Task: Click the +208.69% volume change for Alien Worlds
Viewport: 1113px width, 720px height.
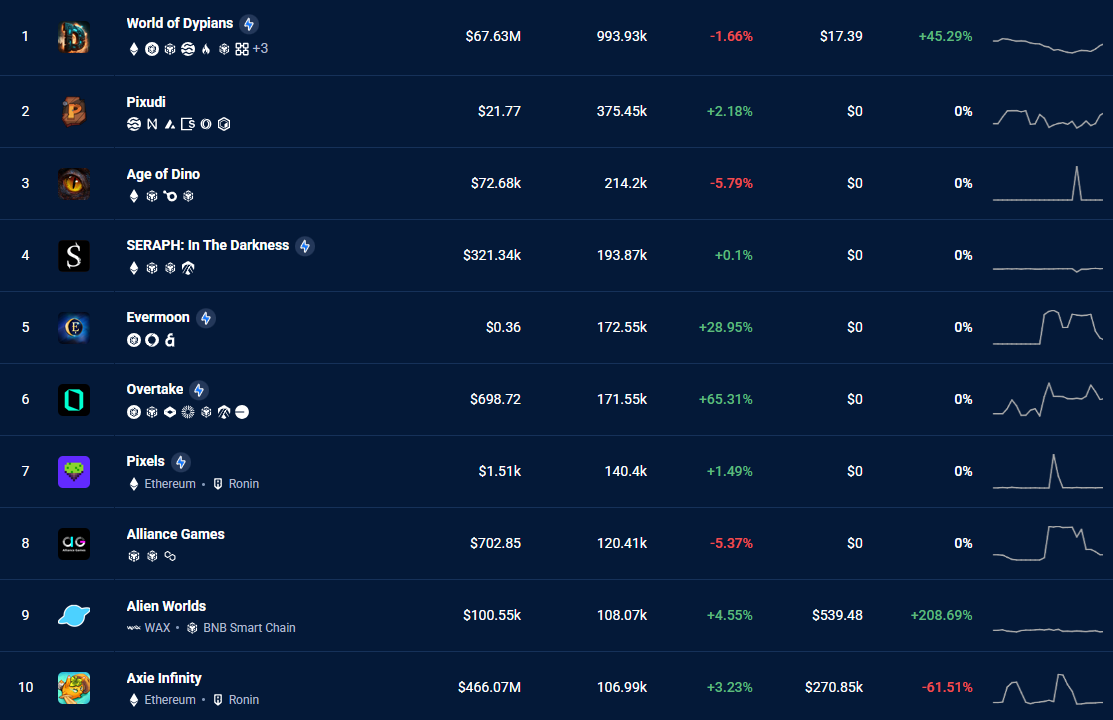Action: [941, 615]
